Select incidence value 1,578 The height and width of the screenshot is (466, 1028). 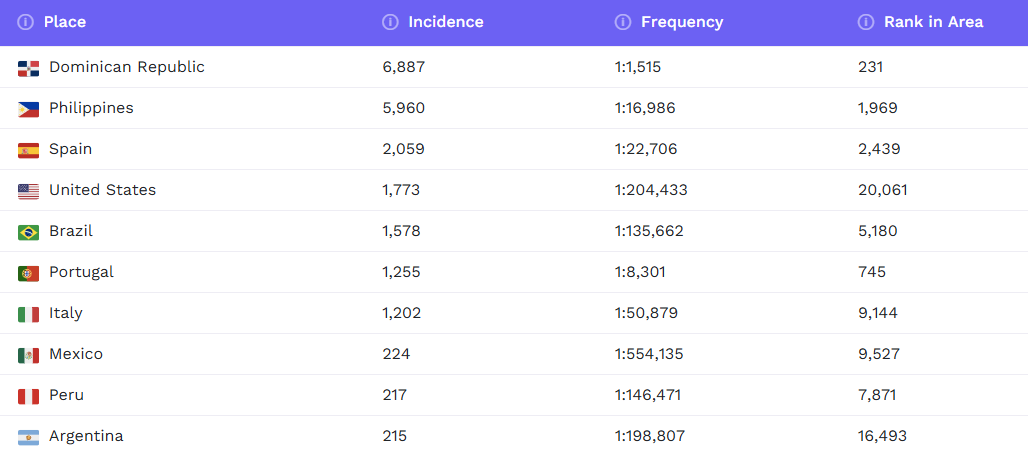pyautogui.click(x=401, y=231)
